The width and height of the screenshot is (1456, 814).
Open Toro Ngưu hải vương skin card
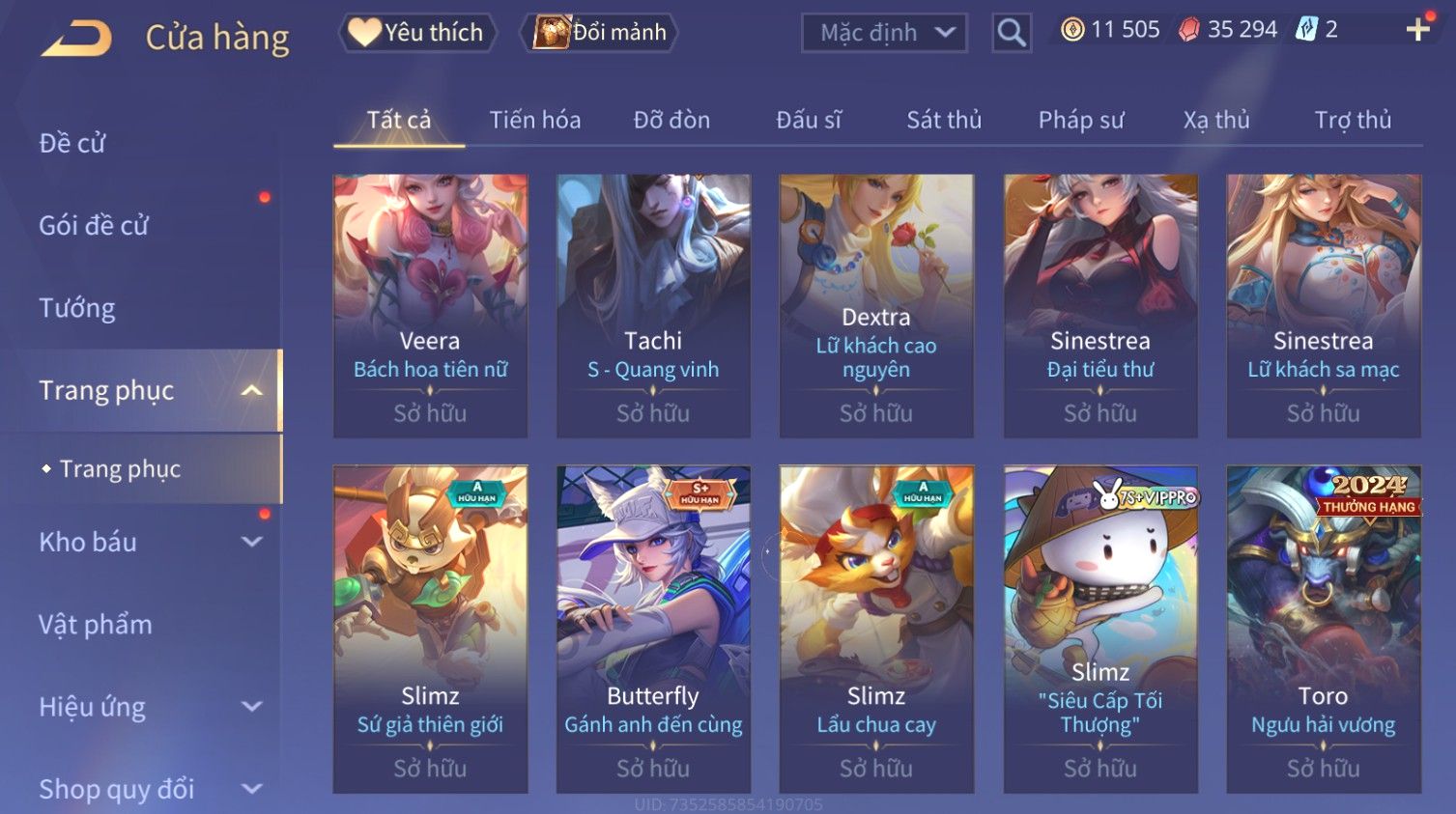click(1324, 630)
